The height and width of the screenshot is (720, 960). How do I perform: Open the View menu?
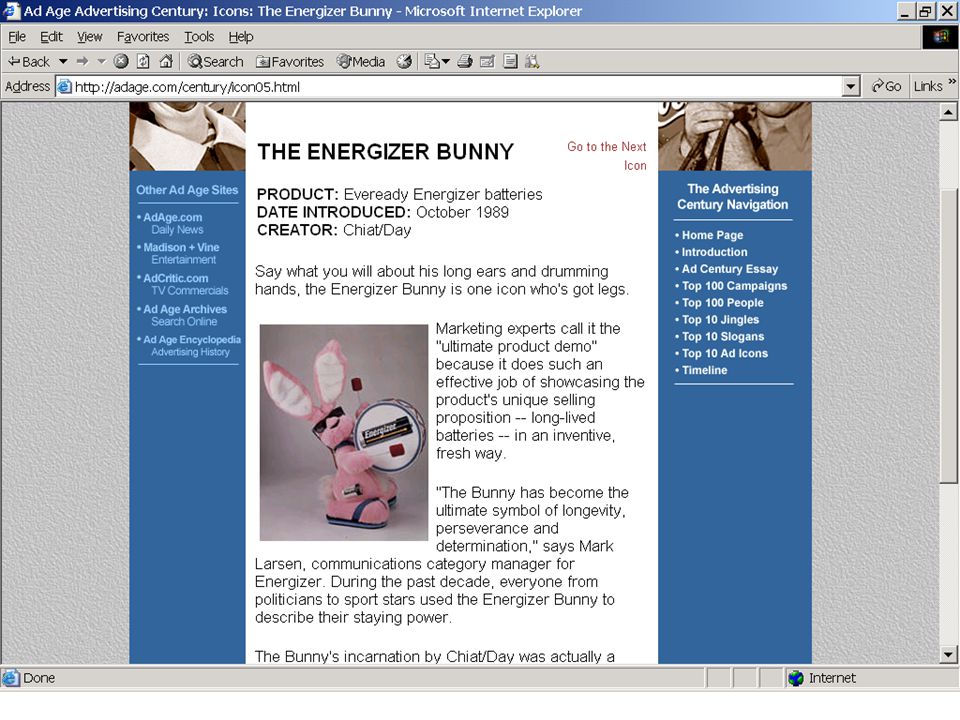point(89,37)
